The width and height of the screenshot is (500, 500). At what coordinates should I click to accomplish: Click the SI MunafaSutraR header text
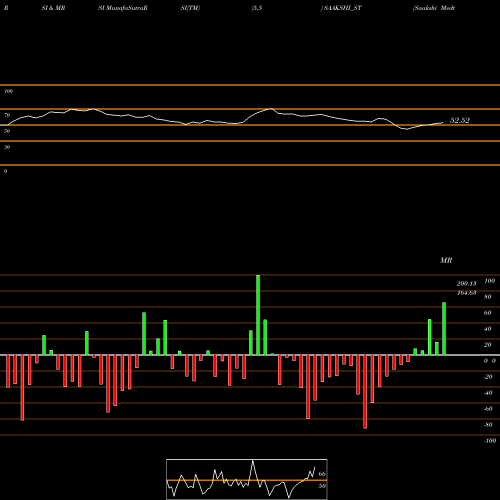[123, 8]
